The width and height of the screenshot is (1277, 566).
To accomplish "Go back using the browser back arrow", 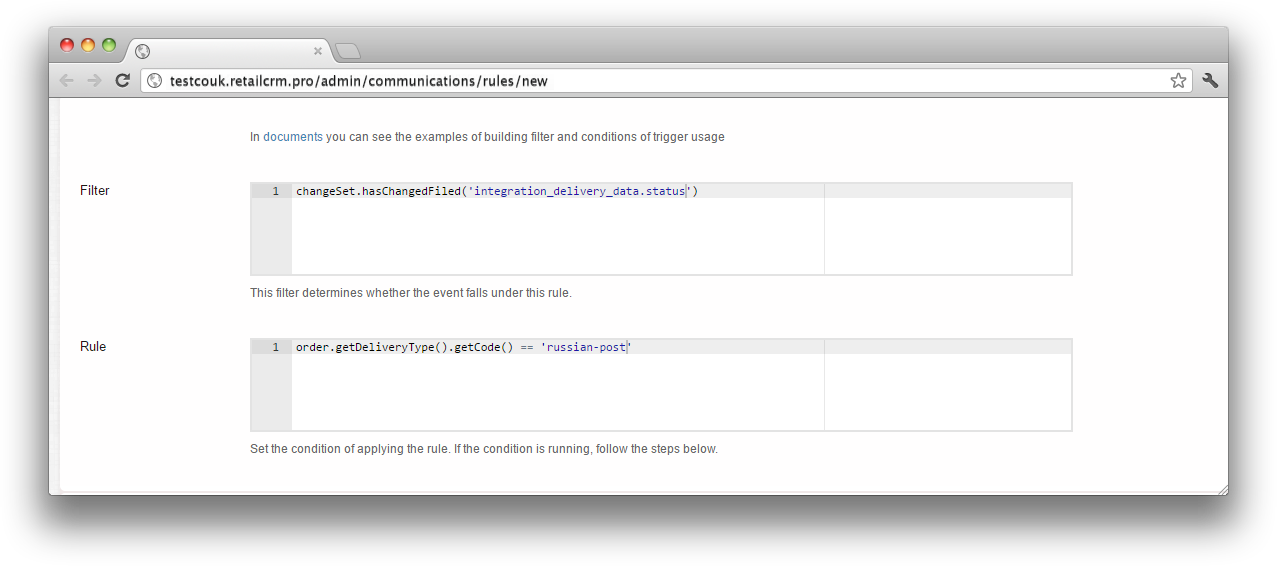I will pyautogui.click(x=67, y=81).
